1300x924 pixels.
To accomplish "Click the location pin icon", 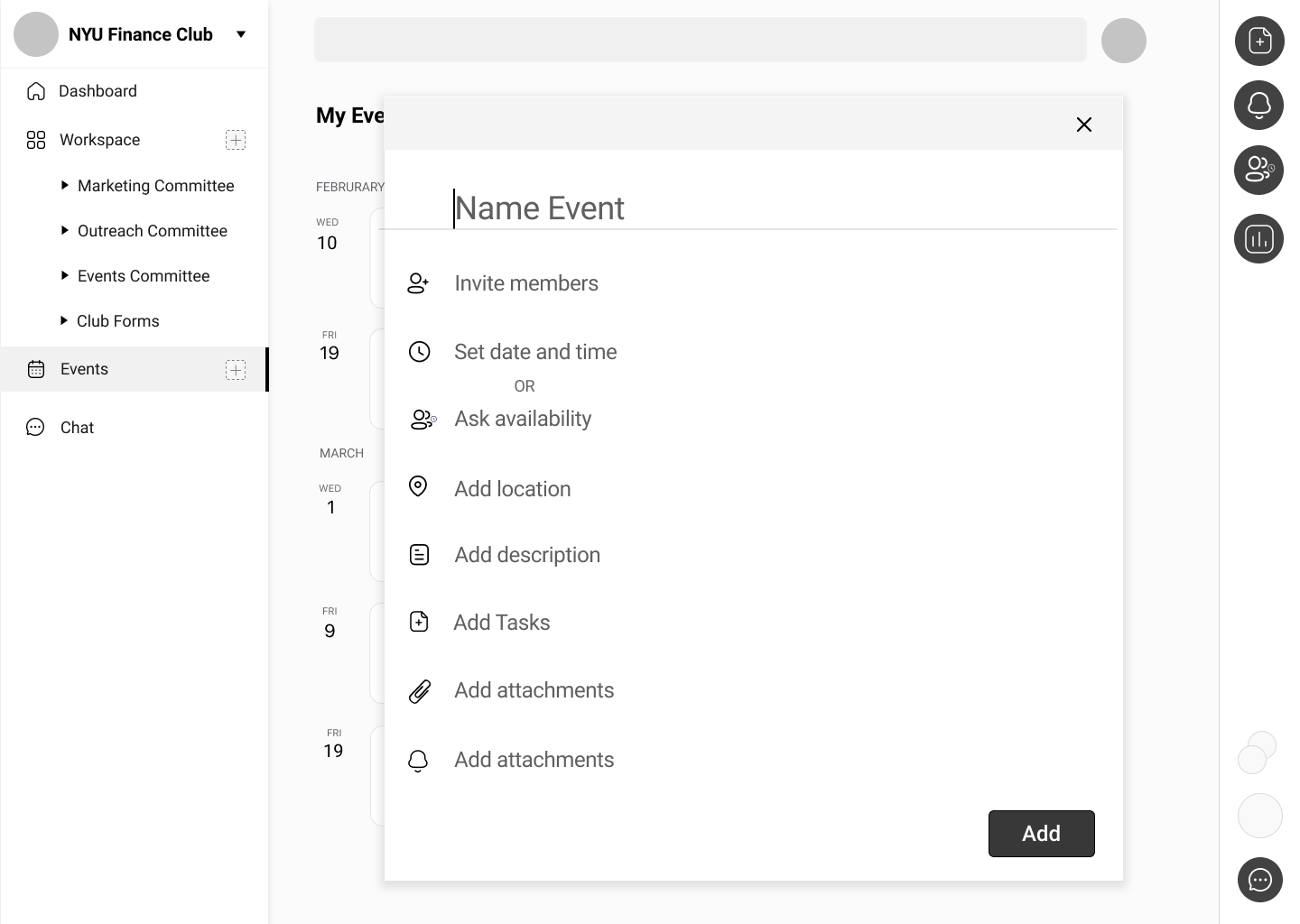I will (x=418, y=487).
